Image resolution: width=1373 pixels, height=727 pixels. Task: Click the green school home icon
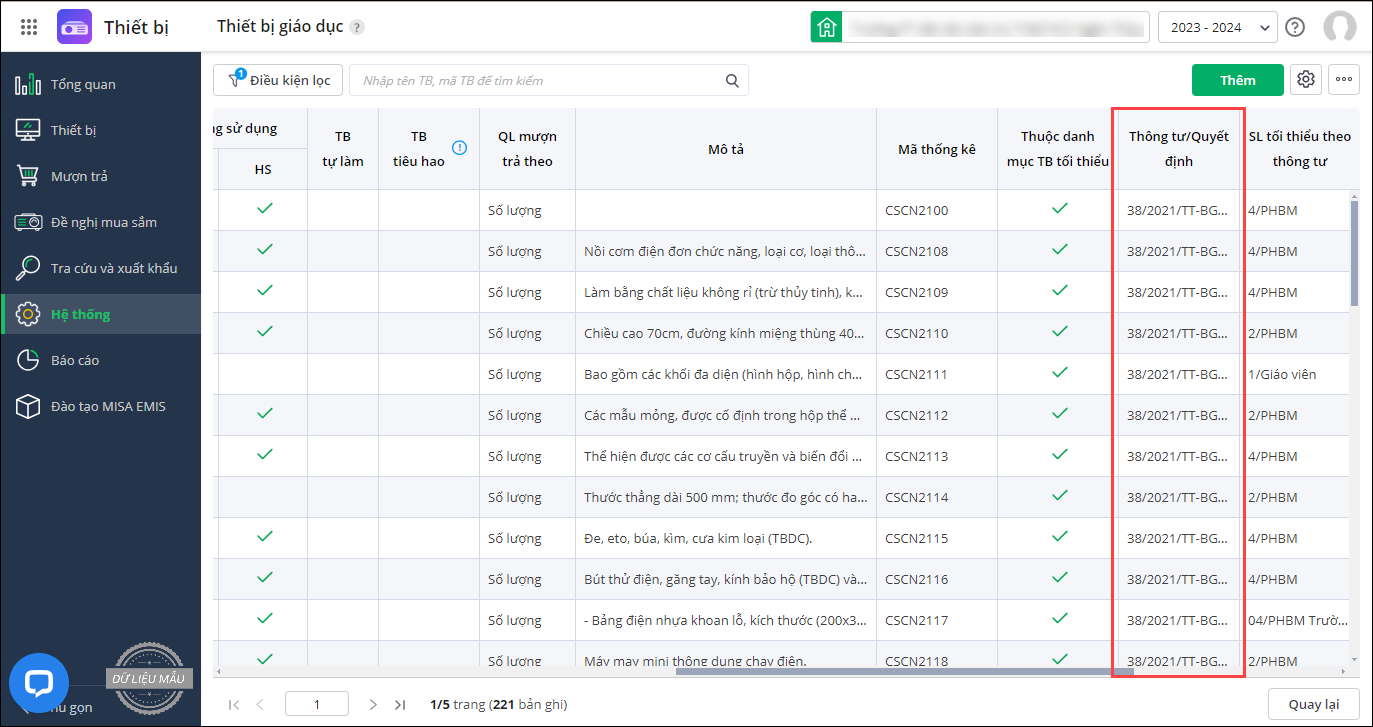point(826,27)
